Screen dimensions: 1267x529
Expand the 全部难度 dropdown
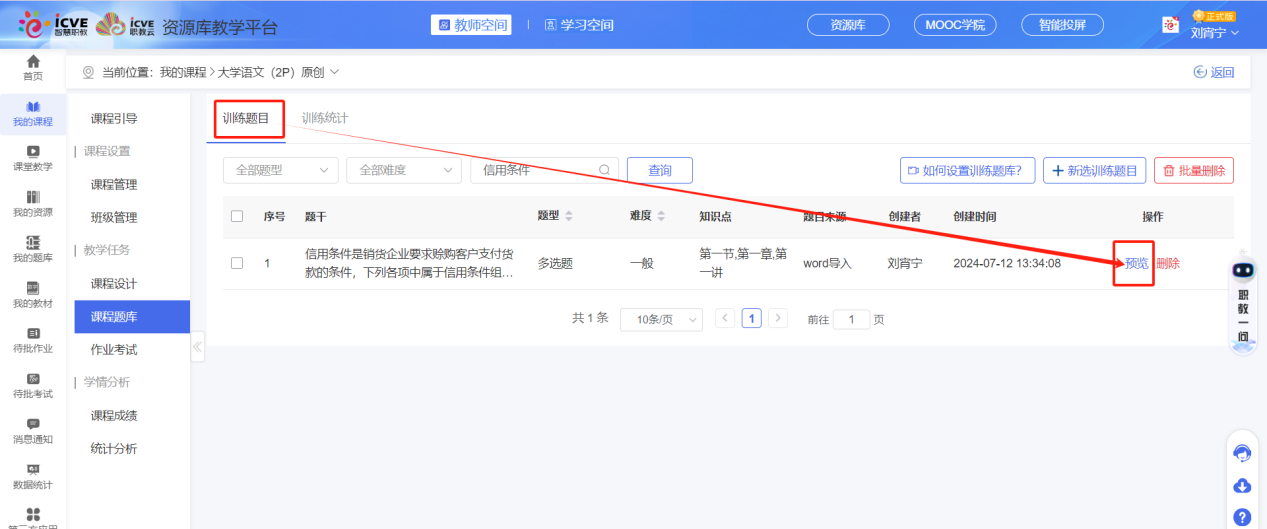coord(404,170)
